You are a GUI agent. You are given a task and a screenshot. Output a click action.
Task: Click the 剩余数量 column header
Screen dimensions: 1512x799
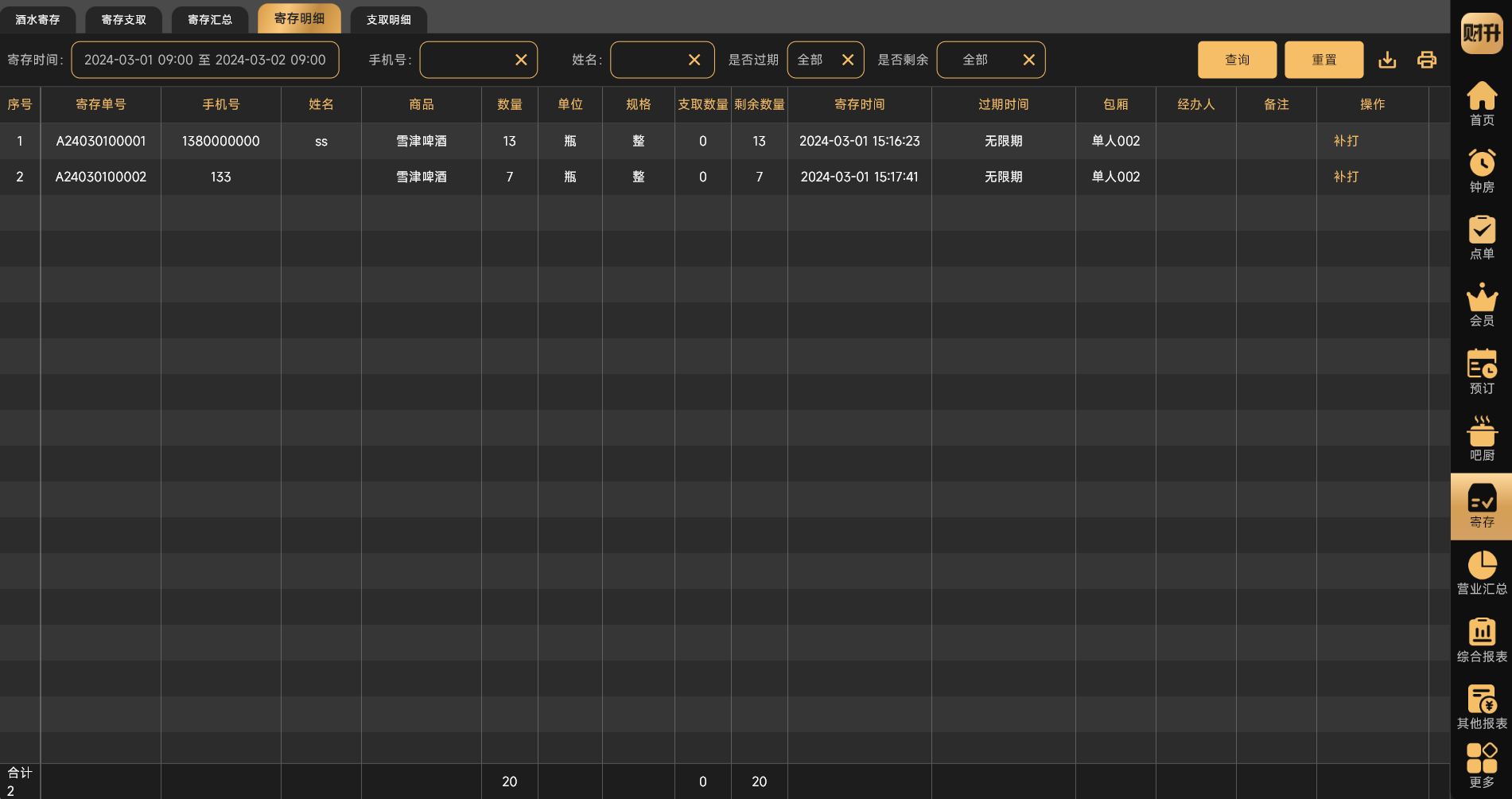coord(760,104)
